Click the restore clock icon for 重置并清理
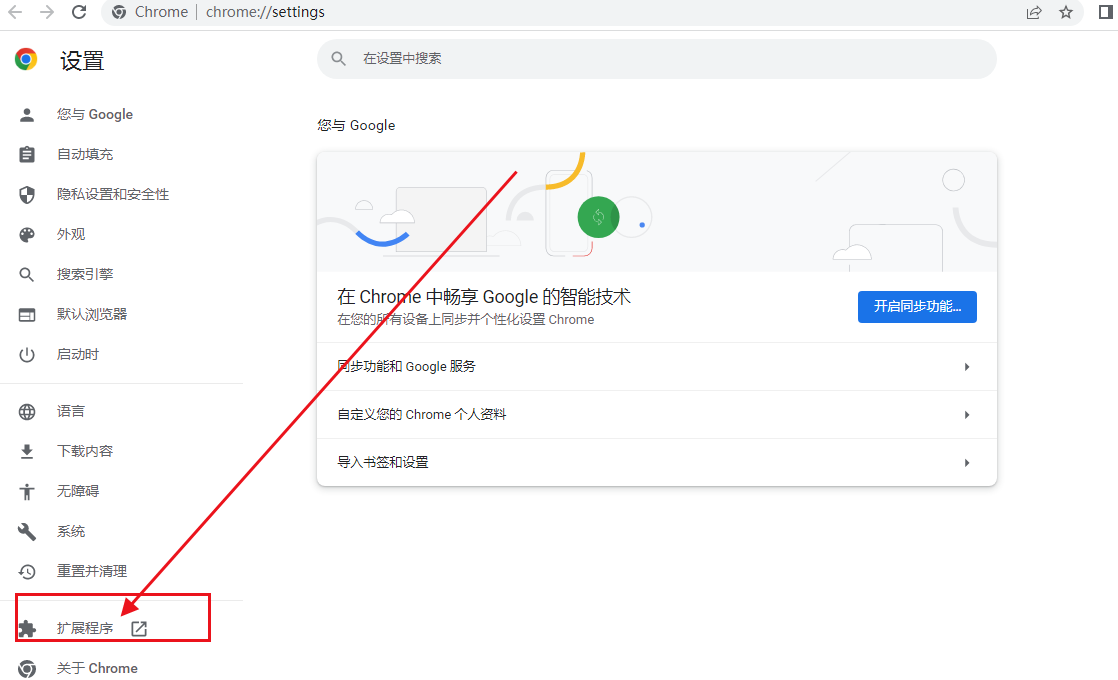The height and width of the screenshot is (680, 1118). pos(27,571)
